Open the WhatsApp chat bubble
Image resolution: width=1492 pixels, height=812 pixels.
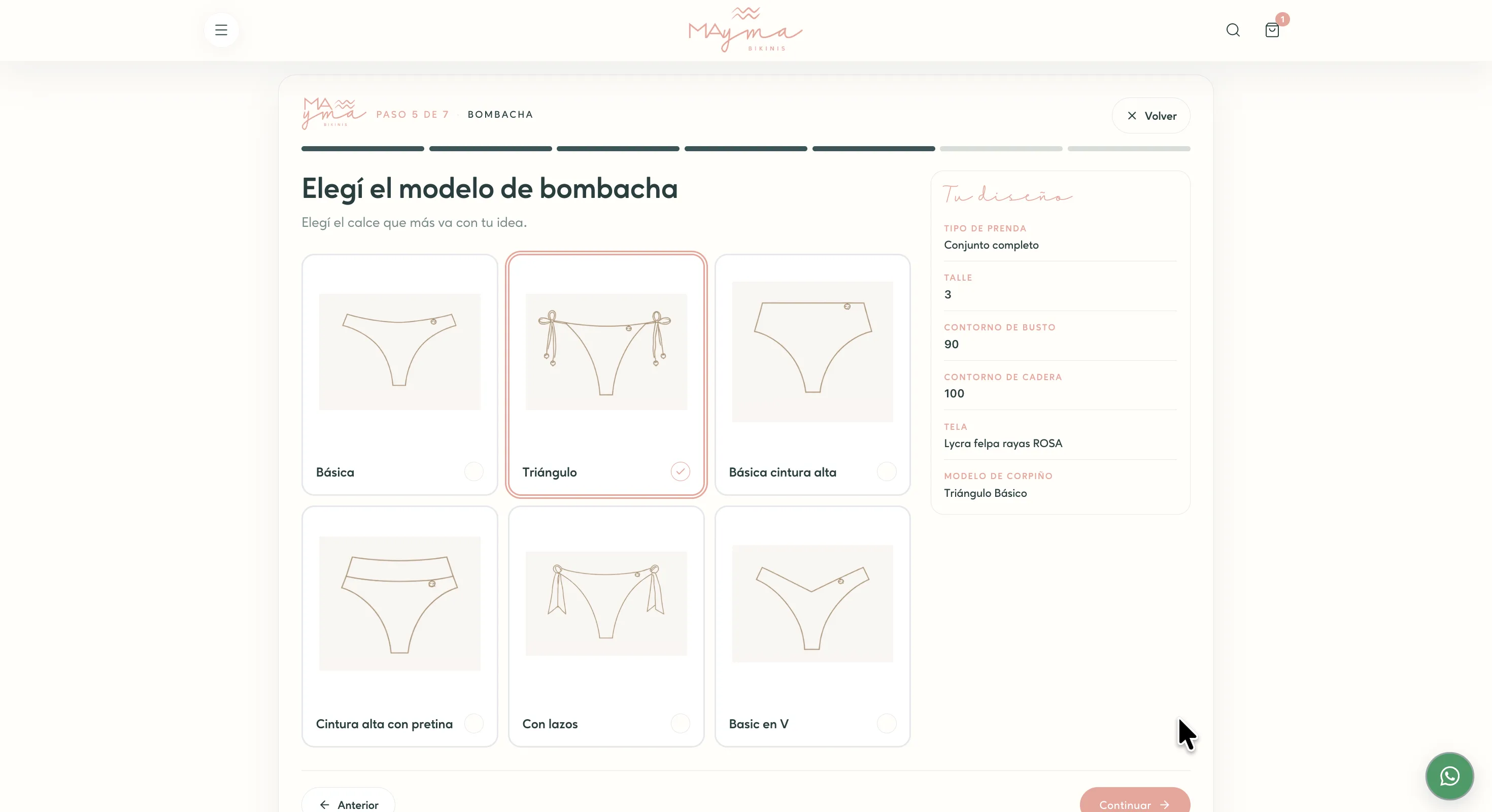tap(1449, 776)
